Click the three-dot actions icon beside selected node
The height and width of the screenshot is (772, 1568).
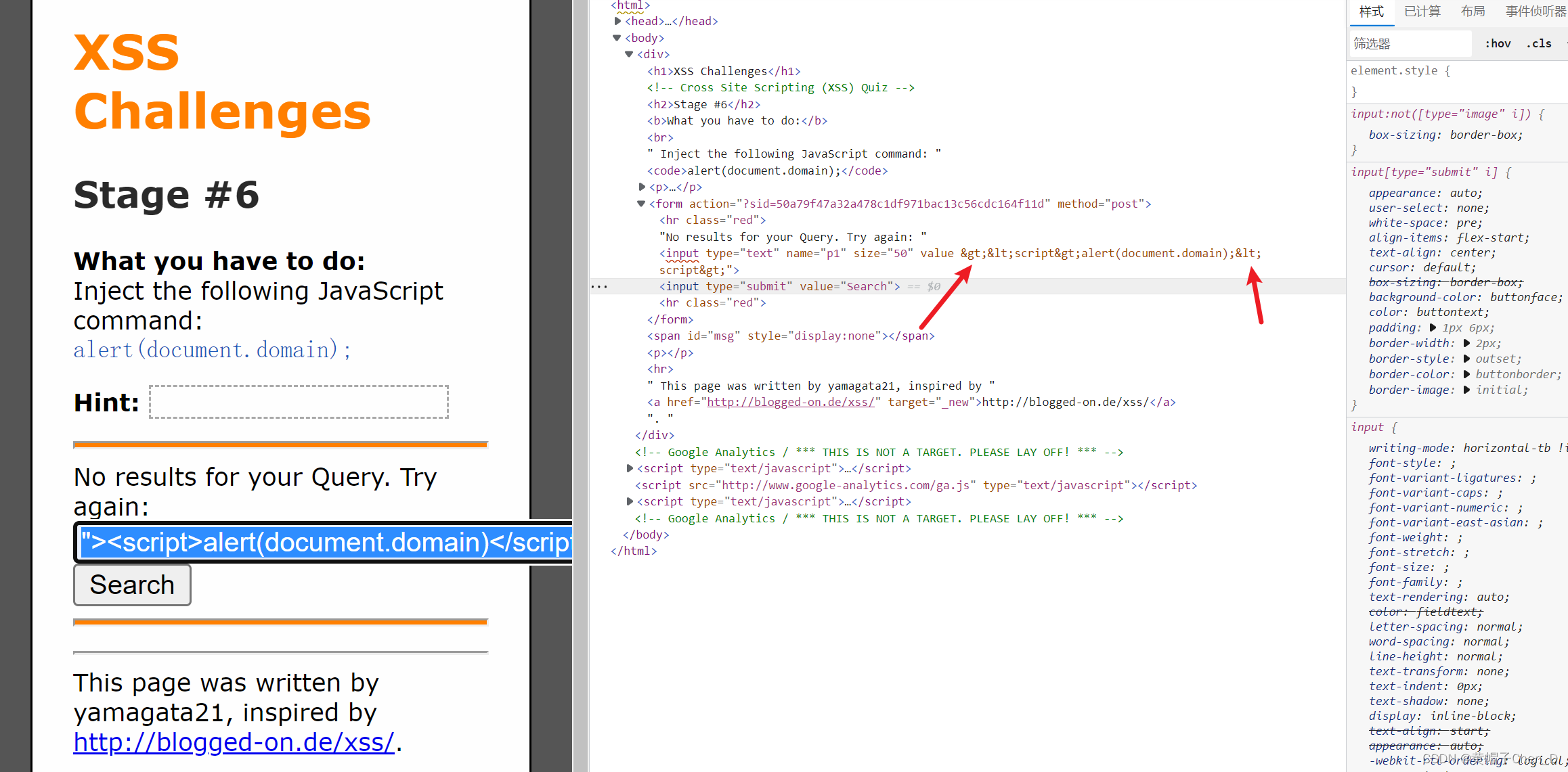click(x=599, y=287)
